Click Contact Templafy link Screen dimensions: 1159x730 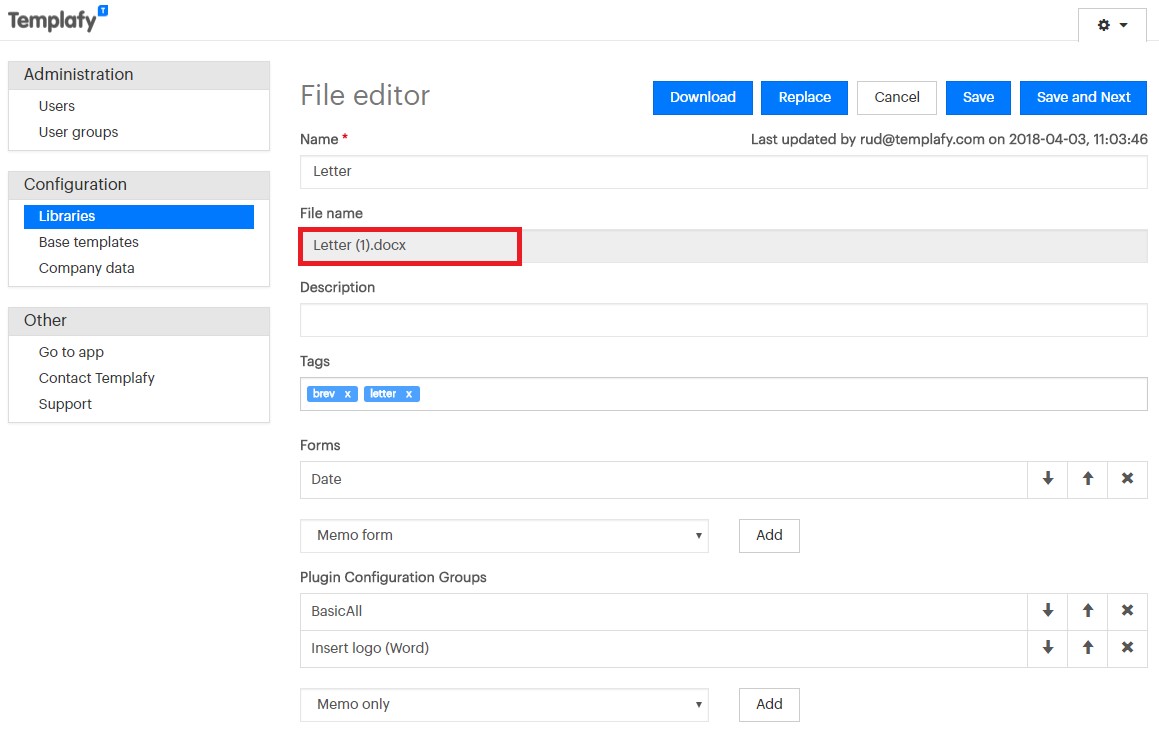[97, 378]
